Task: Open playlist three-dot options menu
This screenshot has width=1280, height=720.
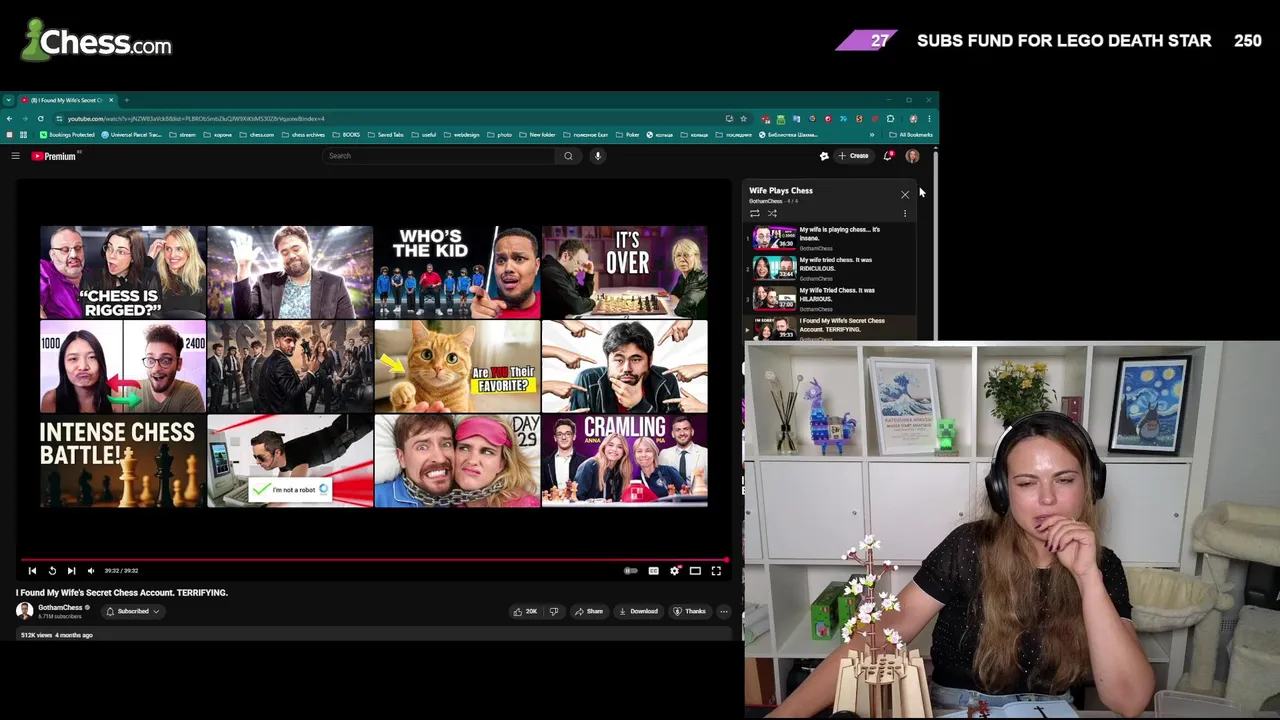Action: pyautogui.click(x=905, y=213)
